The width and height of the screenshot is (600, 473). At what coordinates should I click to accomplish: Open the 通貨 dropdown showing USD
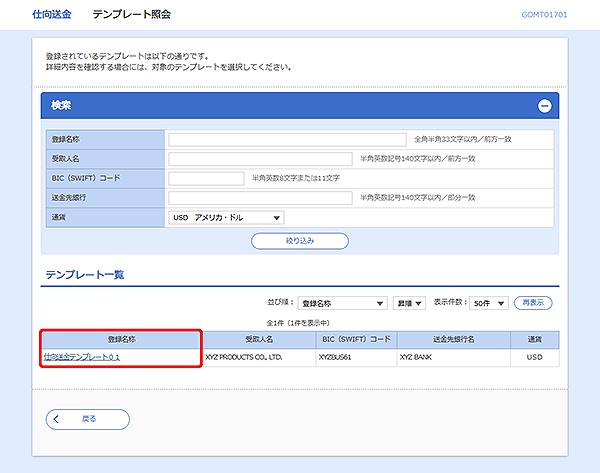(x=226, y=217)
